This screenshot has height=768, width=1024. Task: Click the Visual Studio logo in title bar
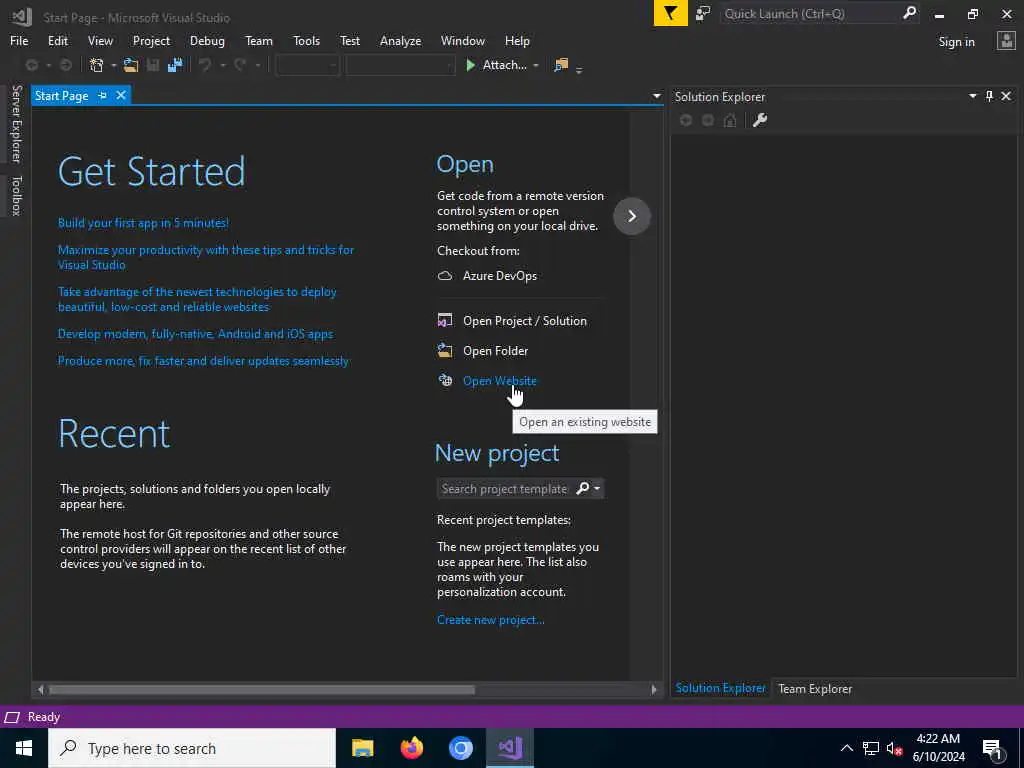tap(22, 16)
